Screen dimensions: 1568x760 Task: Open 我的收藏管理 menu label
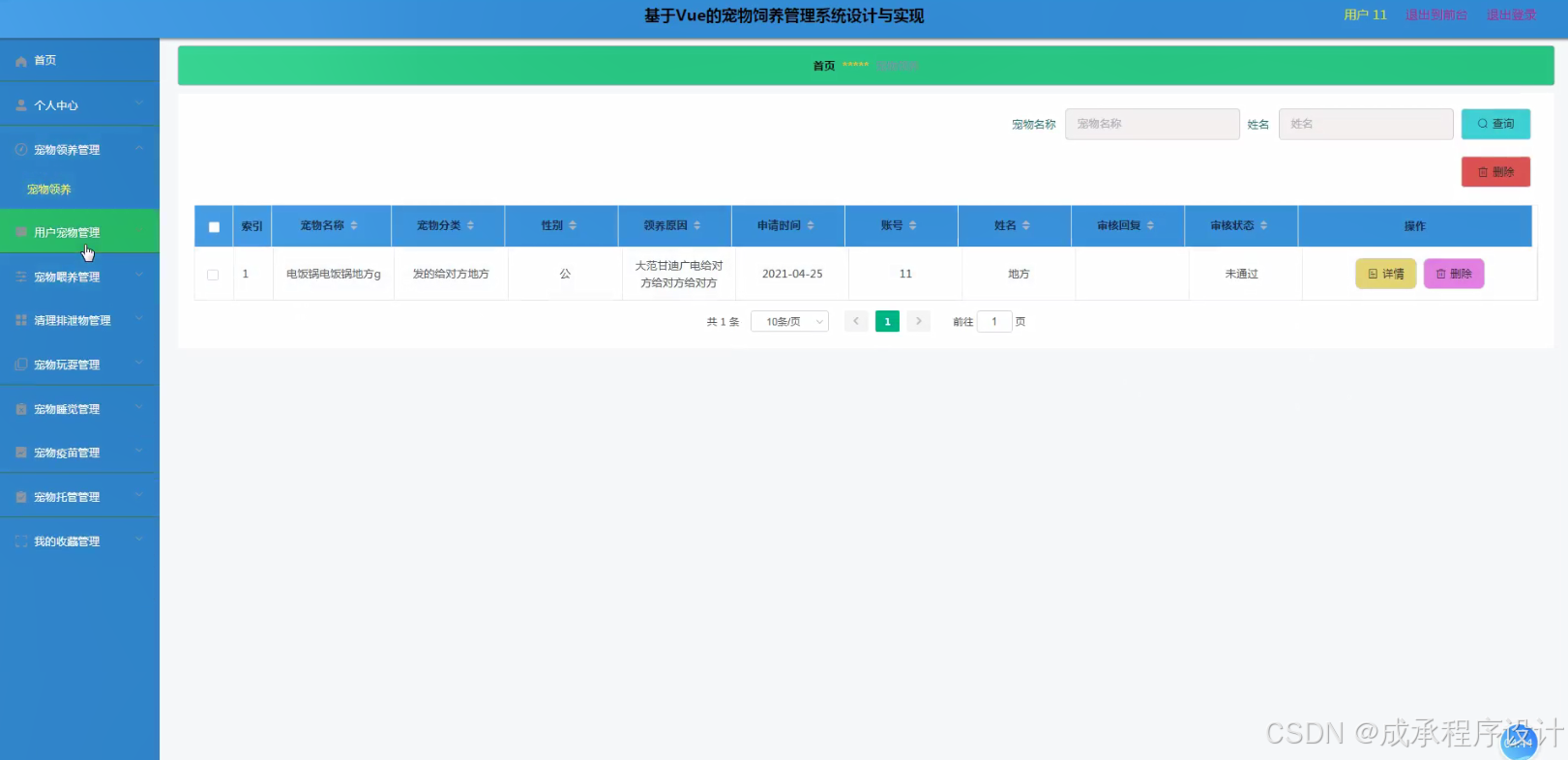(67, 541)
